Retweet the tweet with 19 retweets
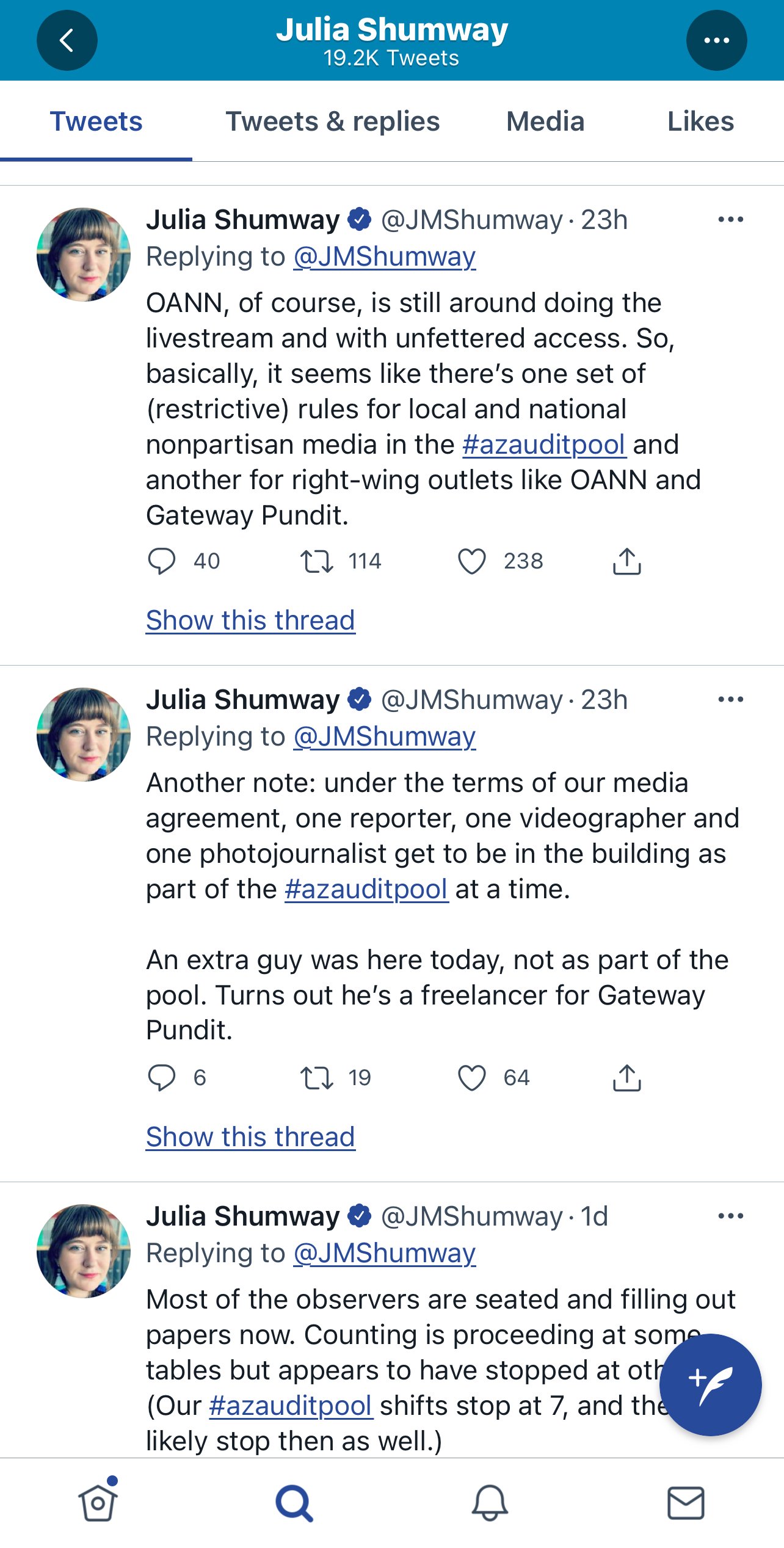Image resolution: width=784 pixels, height=1548 pixels. (317, 1078)
